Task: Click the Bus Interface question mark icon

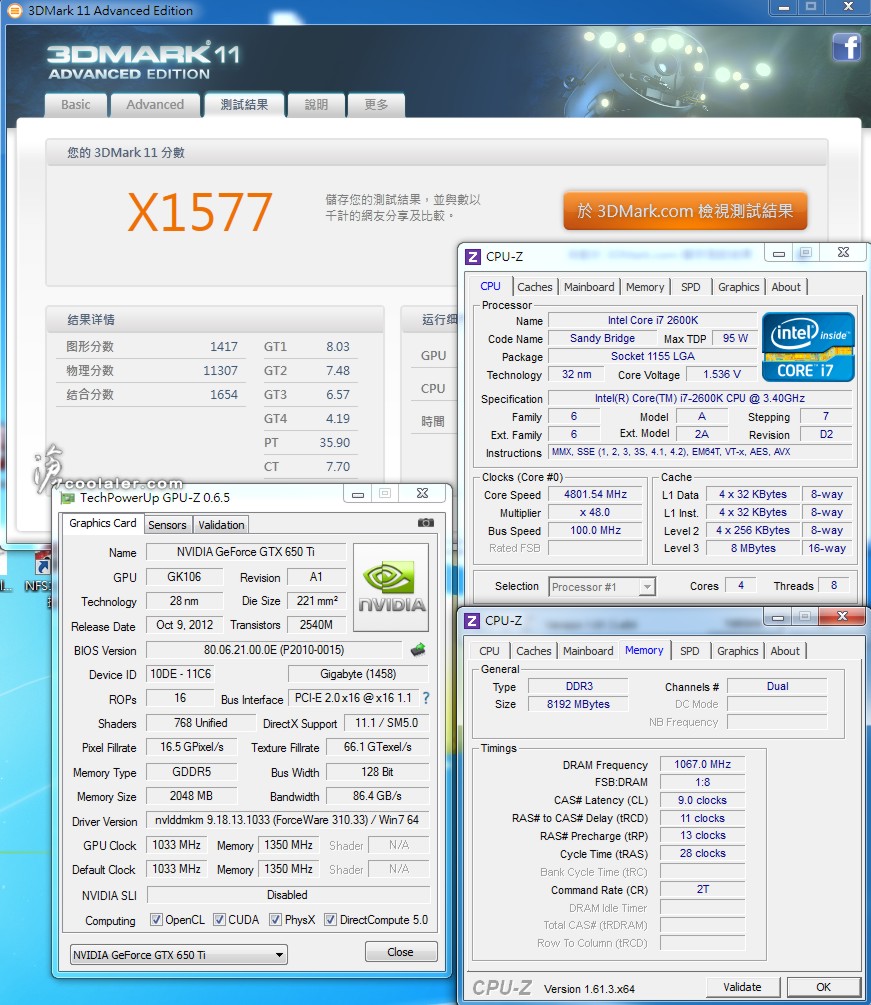Action: coord(426,698)
